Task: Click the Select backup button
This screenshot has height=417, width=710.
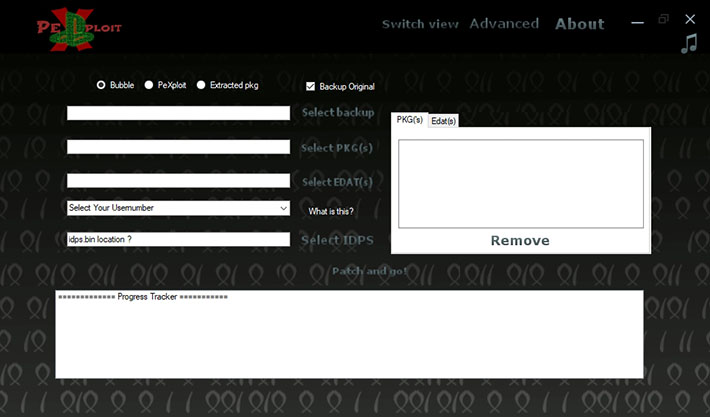Action: [x=338, y=112]
